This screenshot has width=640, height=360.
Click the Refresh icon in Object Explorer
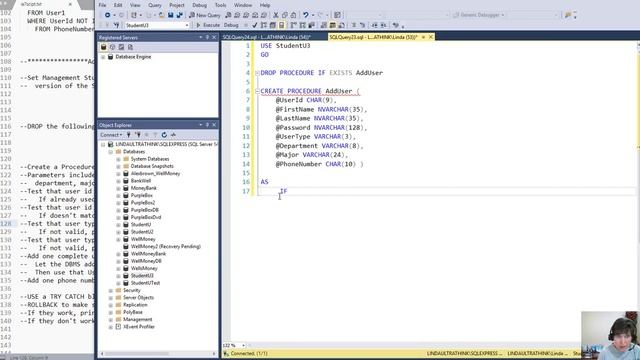[164, 135]
